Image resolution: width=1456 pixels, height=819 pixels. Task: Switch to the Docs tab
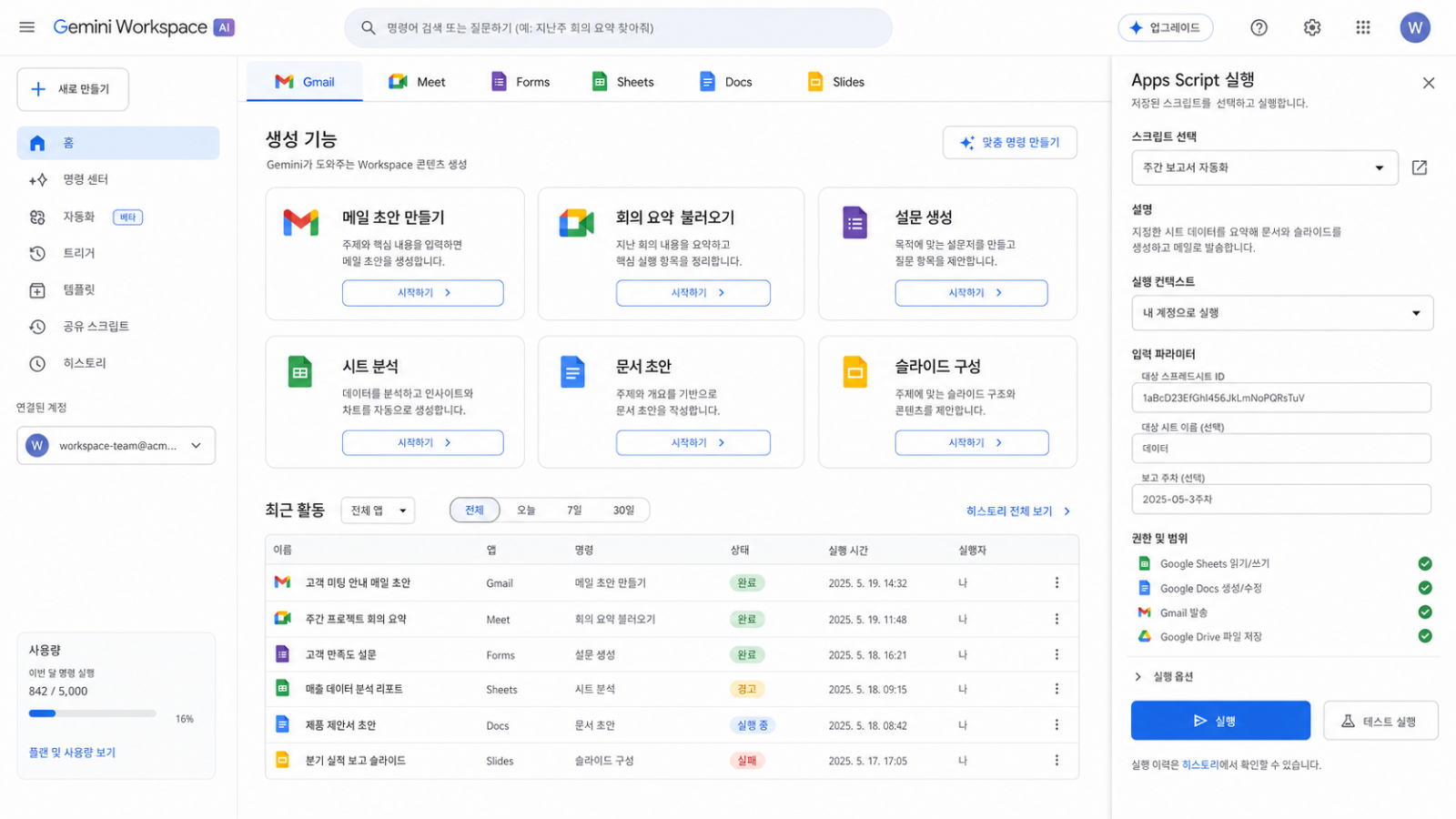point(726,82)
